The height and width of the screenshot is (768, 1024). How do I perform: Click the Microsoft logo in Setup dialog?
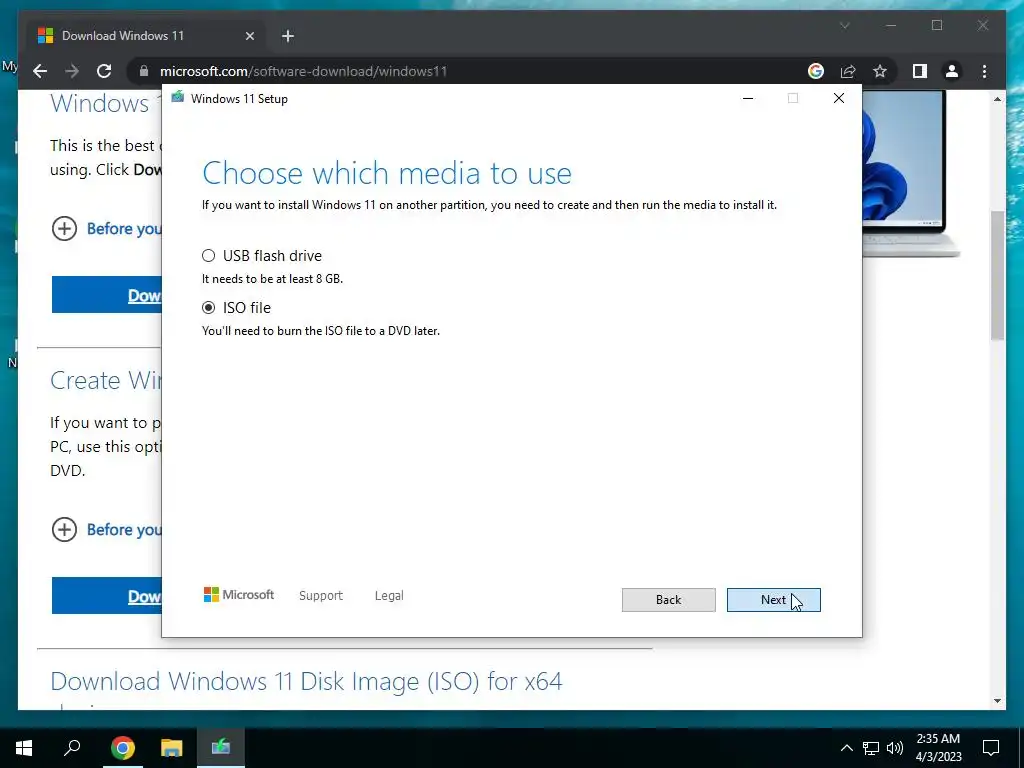pos(239,594)
